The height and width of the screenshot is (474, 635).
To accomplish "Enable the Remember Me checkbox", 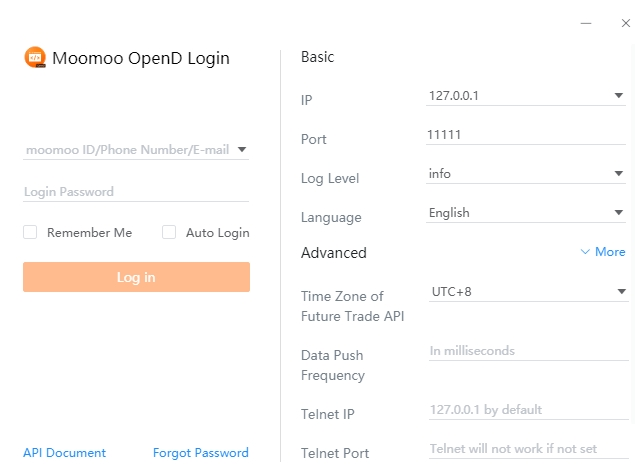I will click(x=30, y=232).
